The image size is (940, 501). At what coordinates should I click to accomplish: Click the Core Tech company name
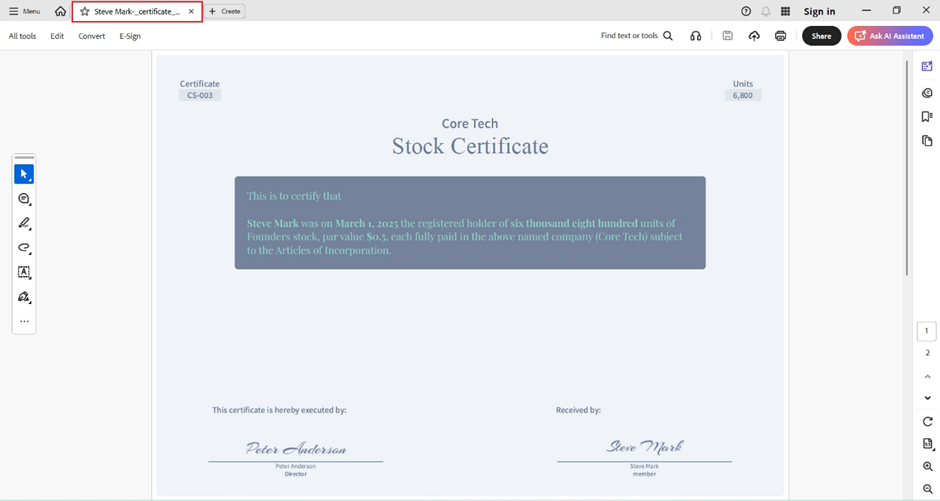click(470, 123)
